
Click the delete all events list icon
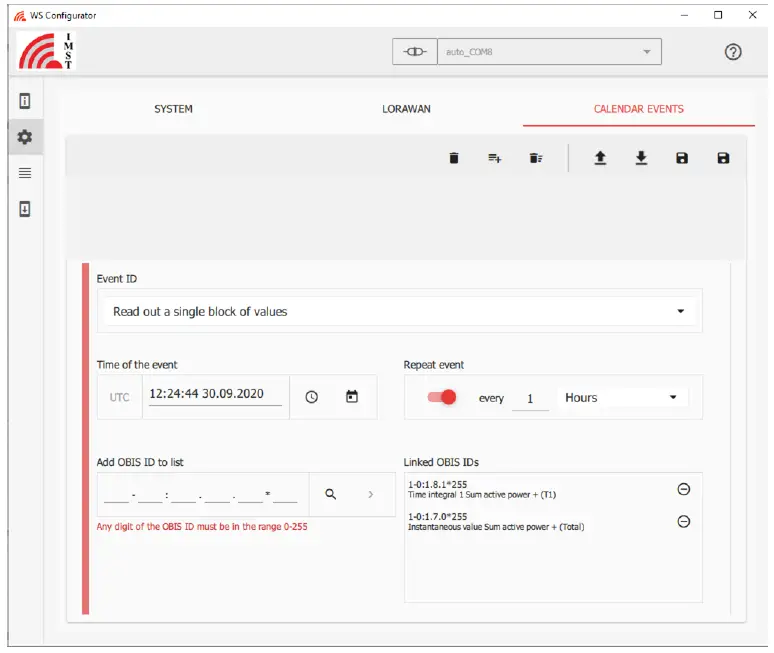click(x=536, y=158)
